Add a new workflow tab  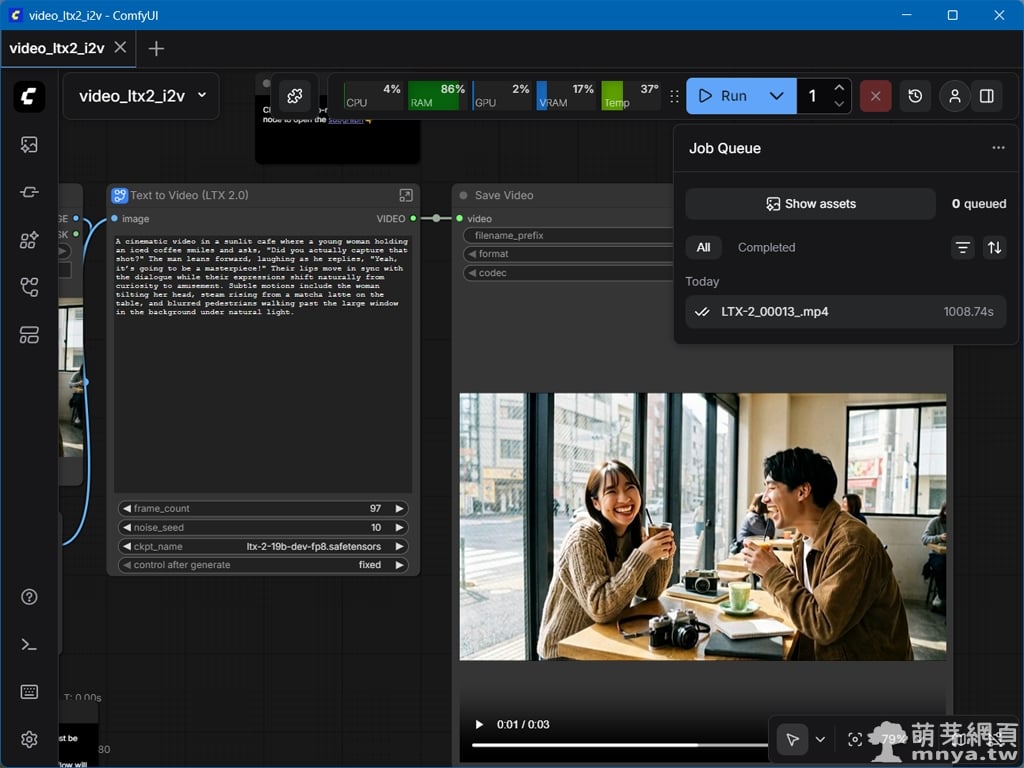156,48
